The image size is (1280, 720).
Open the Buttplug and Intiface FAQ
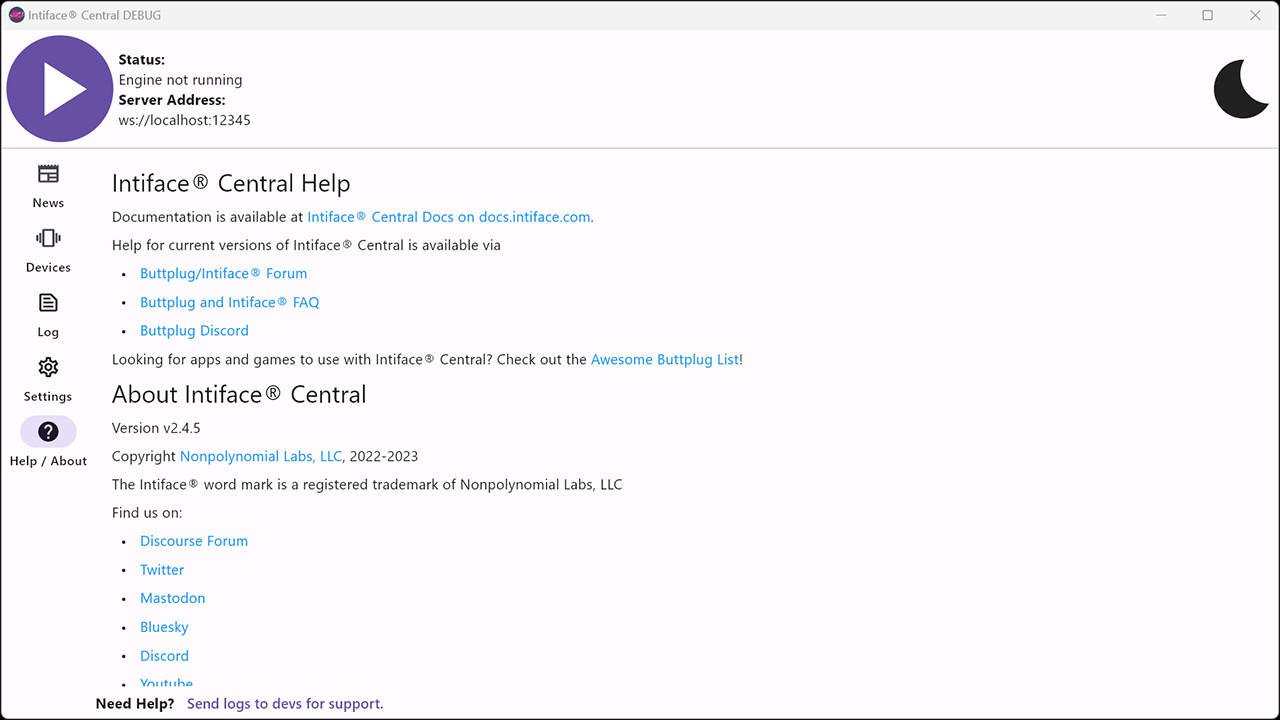point(229,302)
